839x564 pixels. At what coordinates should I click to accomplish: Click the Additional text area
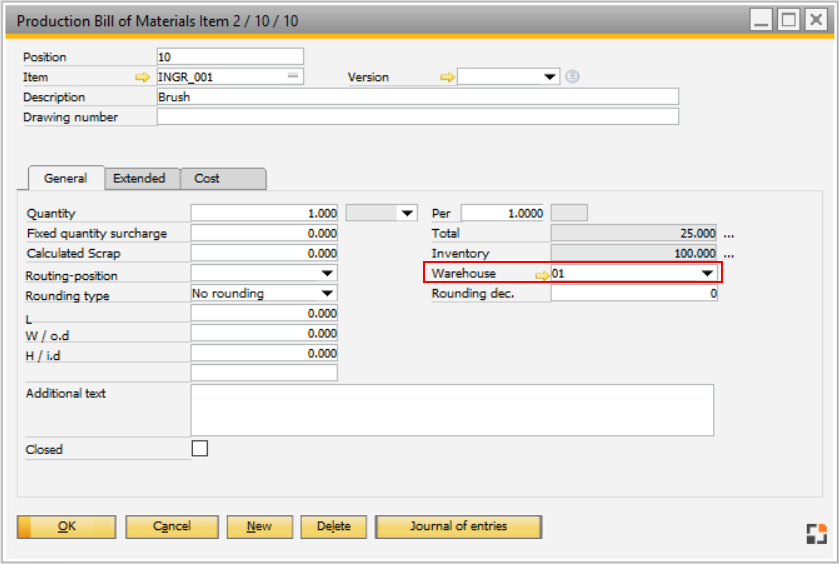452,410
